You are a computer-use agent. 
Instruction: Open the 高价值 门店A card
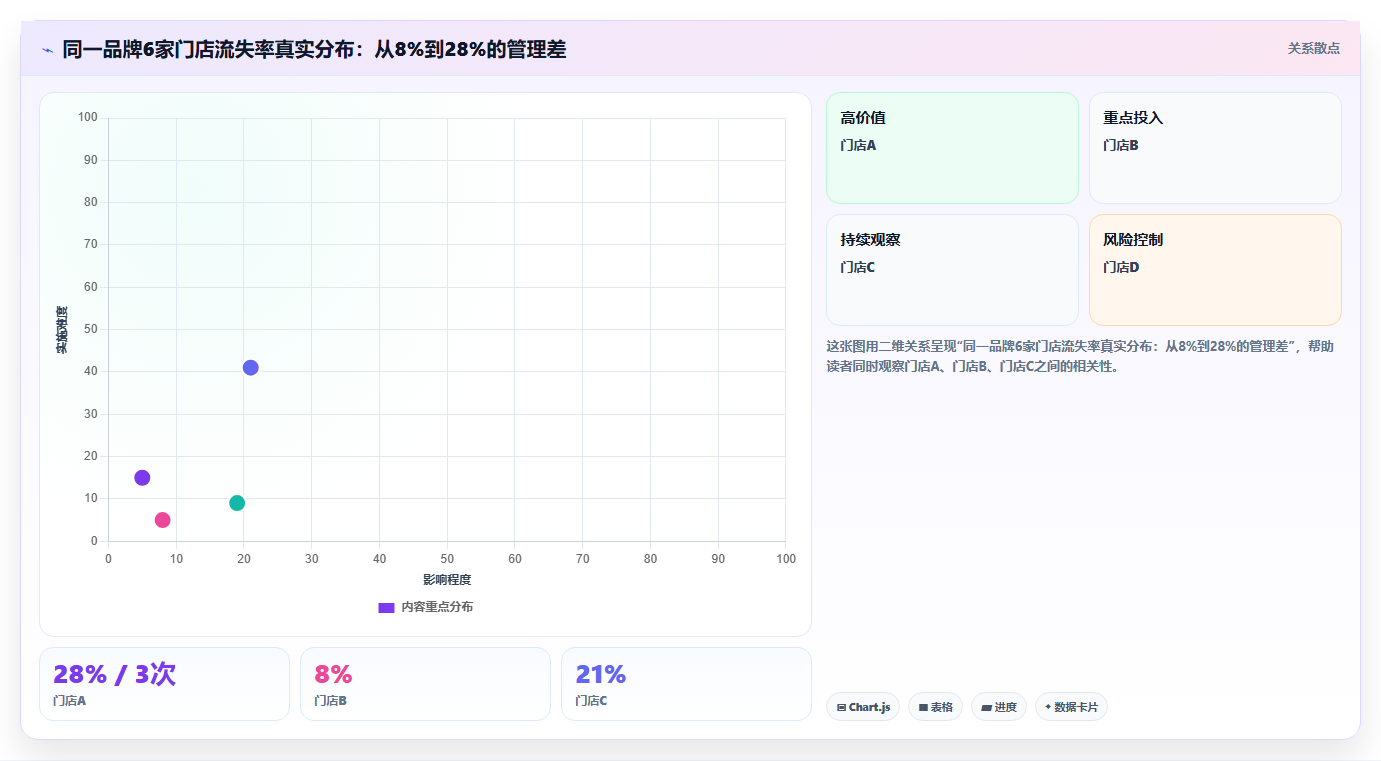(x=952, y=148)
